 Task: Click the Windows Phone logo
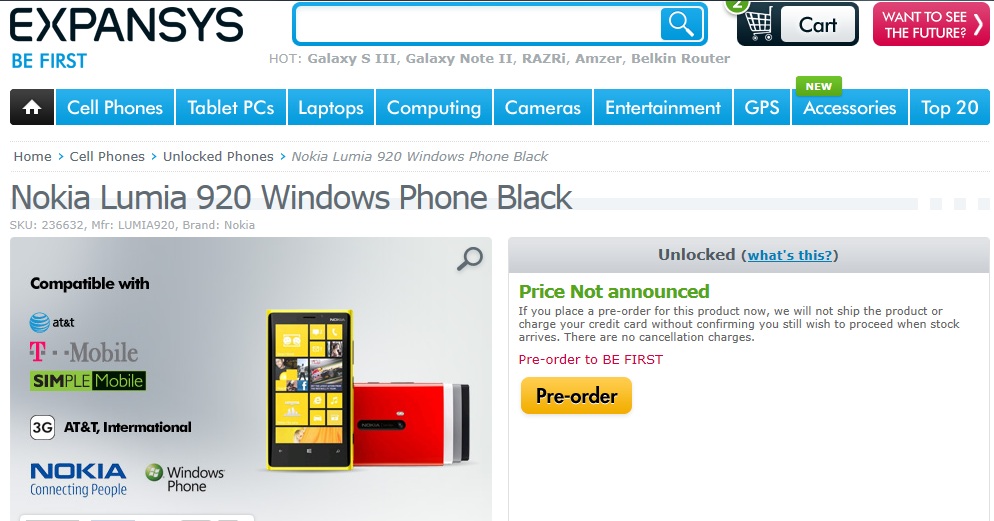tap(184, 479)
